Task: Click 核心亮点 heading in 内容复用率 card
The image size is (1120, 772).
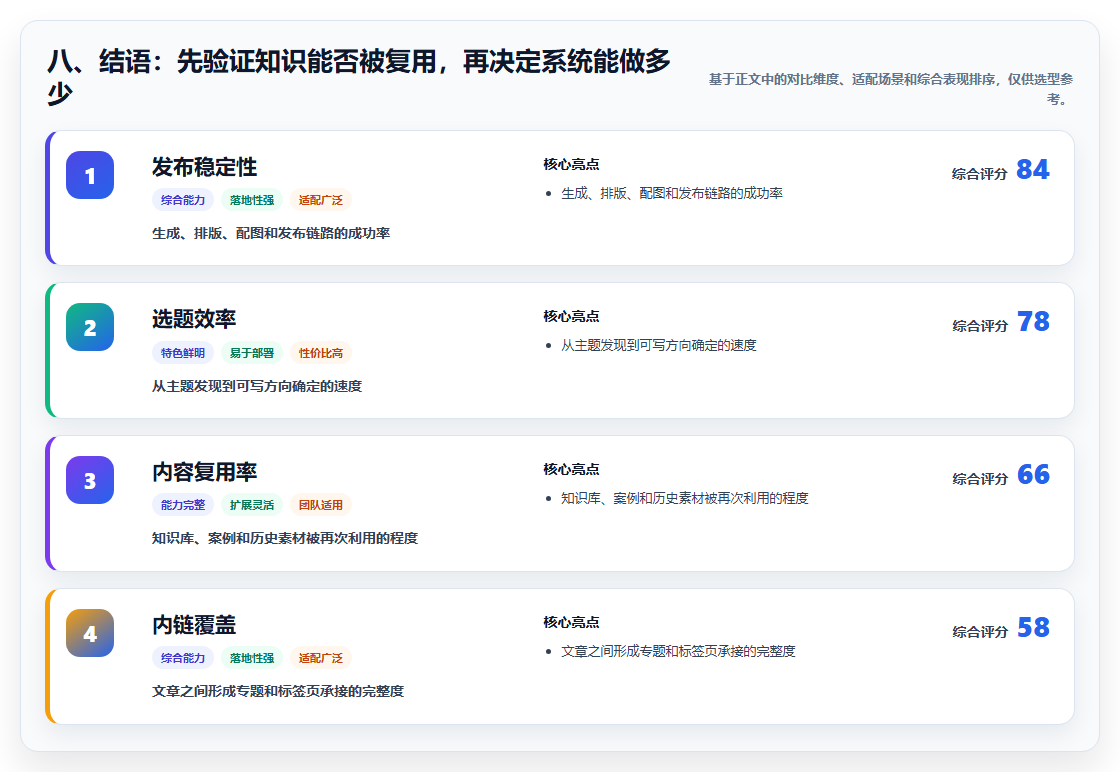Action: [x=571, y=469]
